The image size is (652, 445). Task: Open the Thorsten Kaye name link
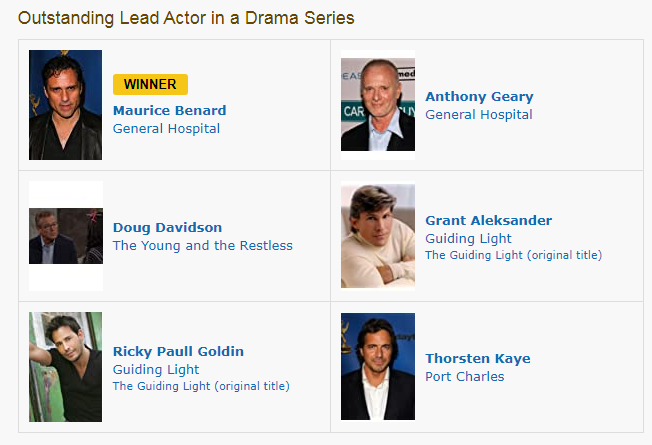[x=478, y=358]
